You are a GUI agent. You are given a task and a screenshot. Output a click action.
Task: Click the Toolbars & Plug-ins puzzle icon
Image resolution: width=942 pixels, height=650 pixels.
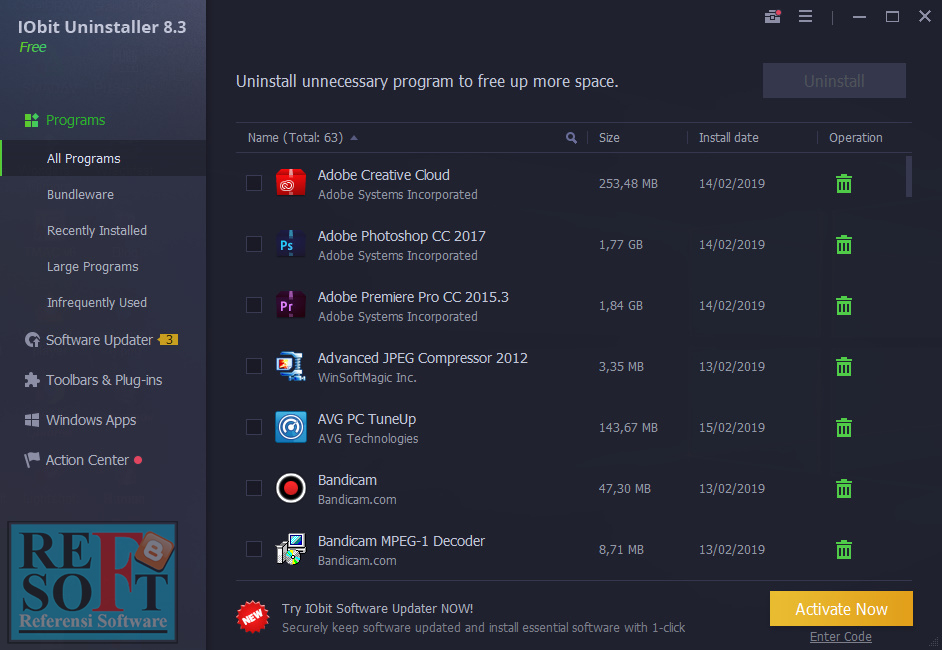tap(32, 380)
